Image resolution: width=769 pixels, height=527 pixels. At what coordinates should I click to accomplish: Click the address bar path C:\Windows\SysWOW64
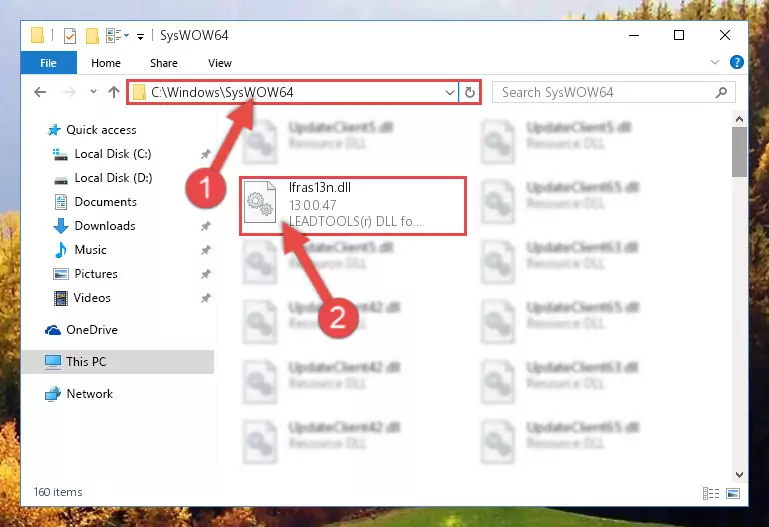(x=222, y=92)
